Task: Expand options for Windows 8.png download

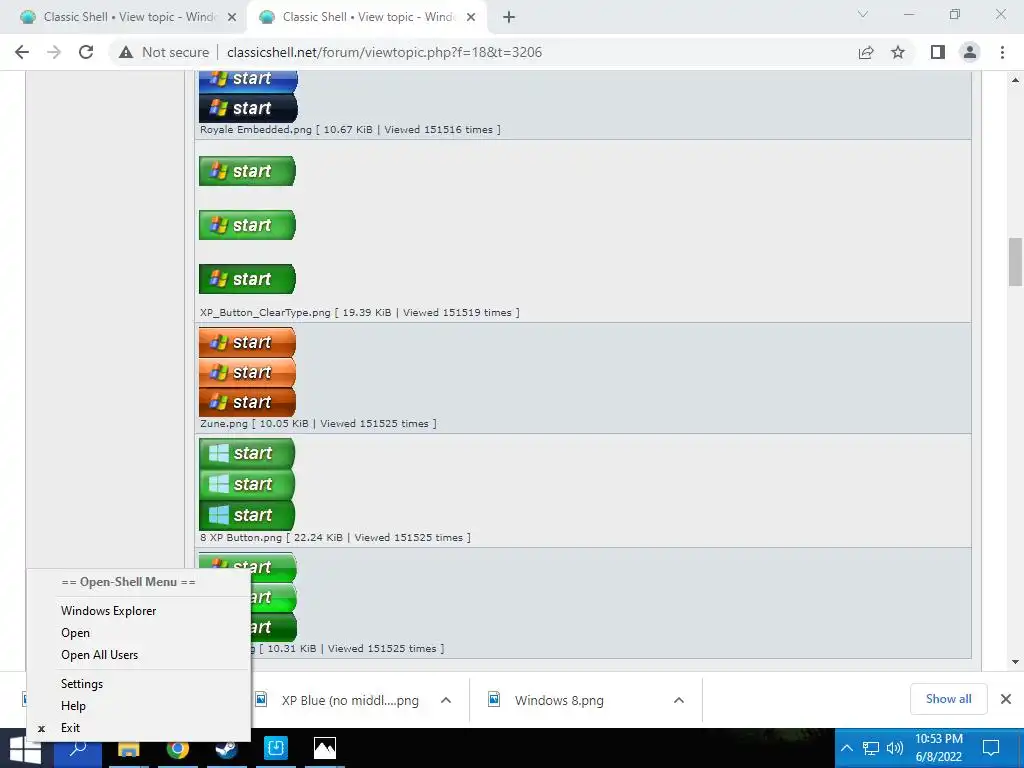Action: (x=679, y=700)
